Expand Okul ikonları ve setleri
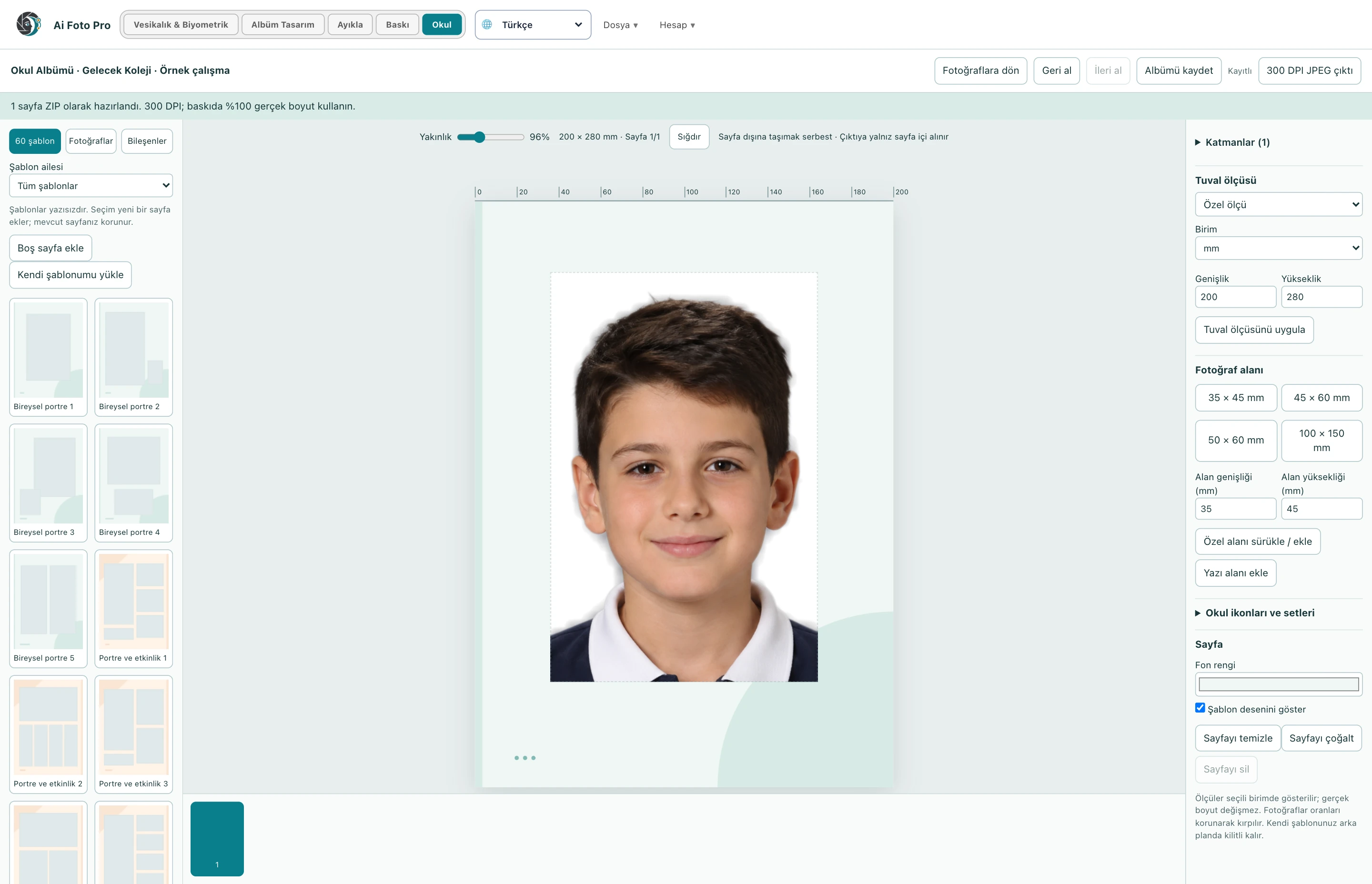1372x884 pixels. pyautogui.click(x=1255, y=613)
